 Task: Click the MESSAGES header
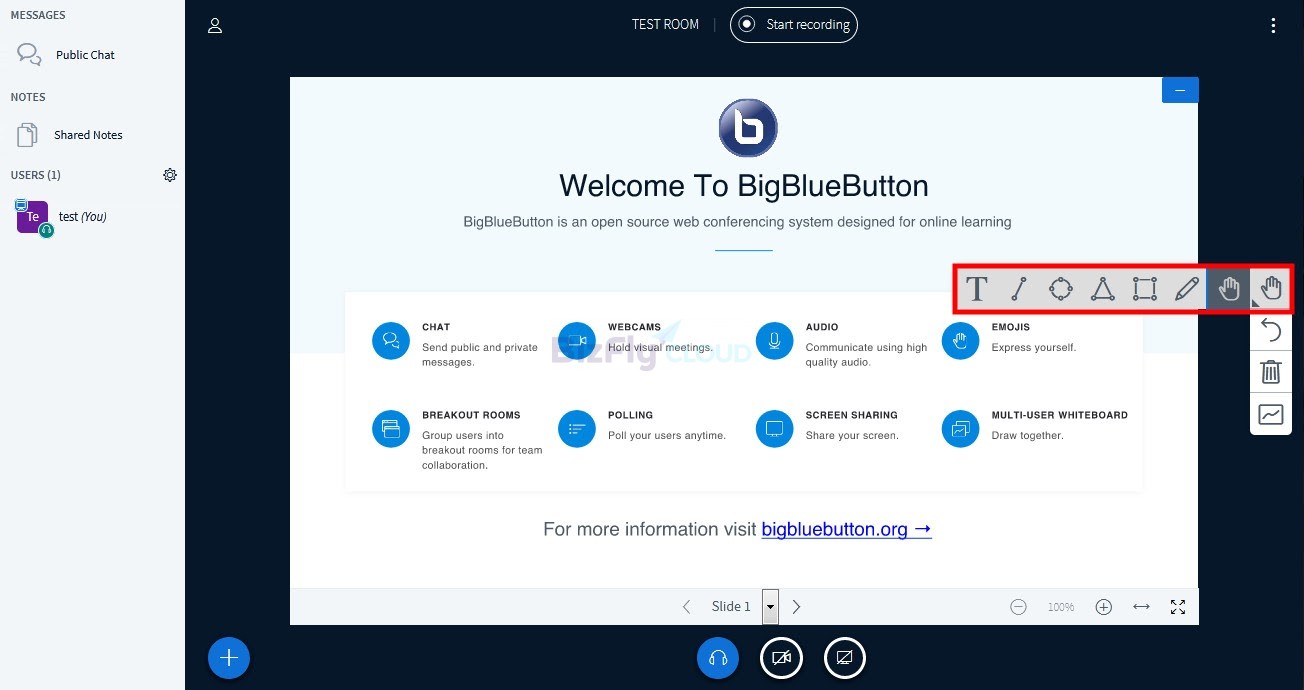(38, 15)
